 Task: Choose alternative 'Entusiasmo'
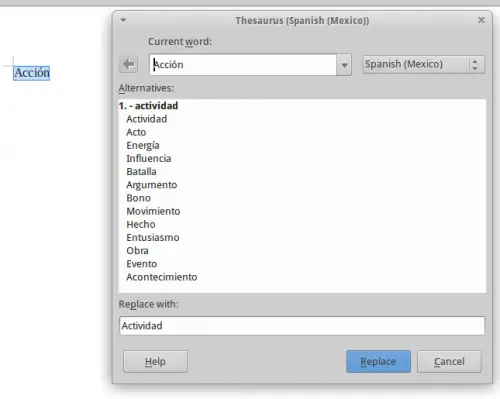pos(153,238)
